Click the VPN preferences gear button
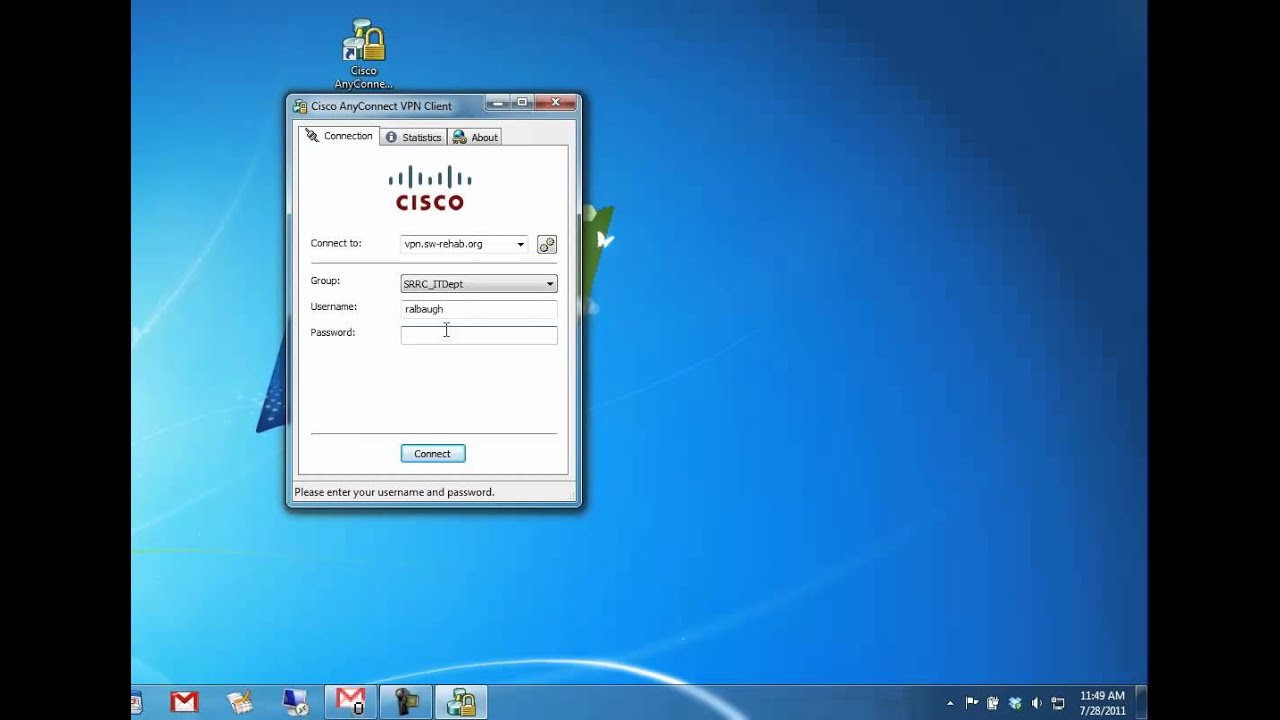The height and width of the screenshot is (720, 1280). [x=547, y=244]
